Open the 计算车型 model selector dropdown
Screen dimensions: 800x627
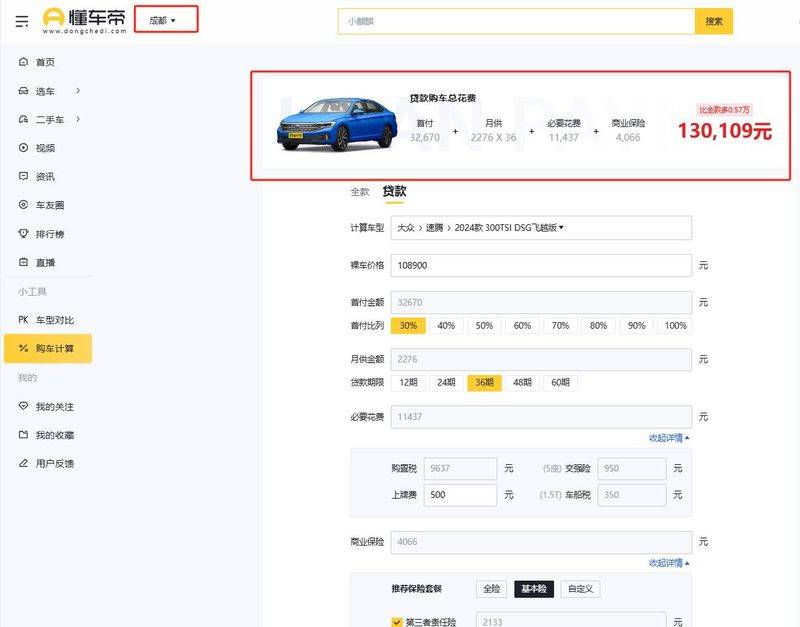pos(541,228)
